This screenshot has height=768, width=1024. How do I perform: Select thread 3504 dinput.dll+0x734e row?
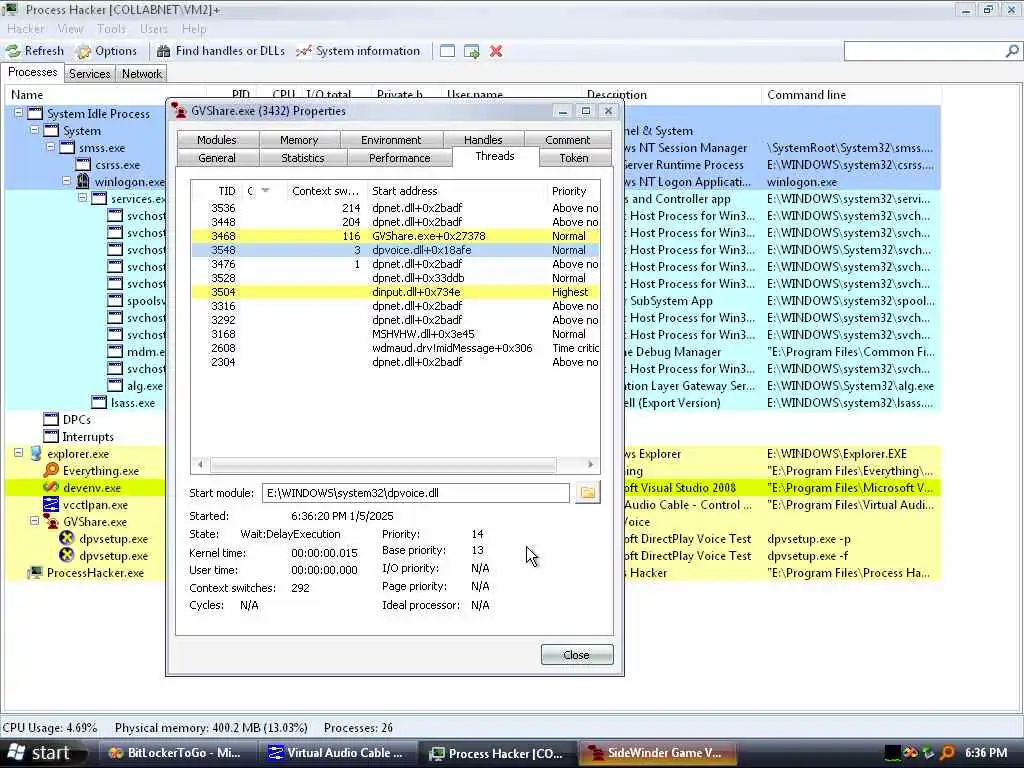(395, 292)
